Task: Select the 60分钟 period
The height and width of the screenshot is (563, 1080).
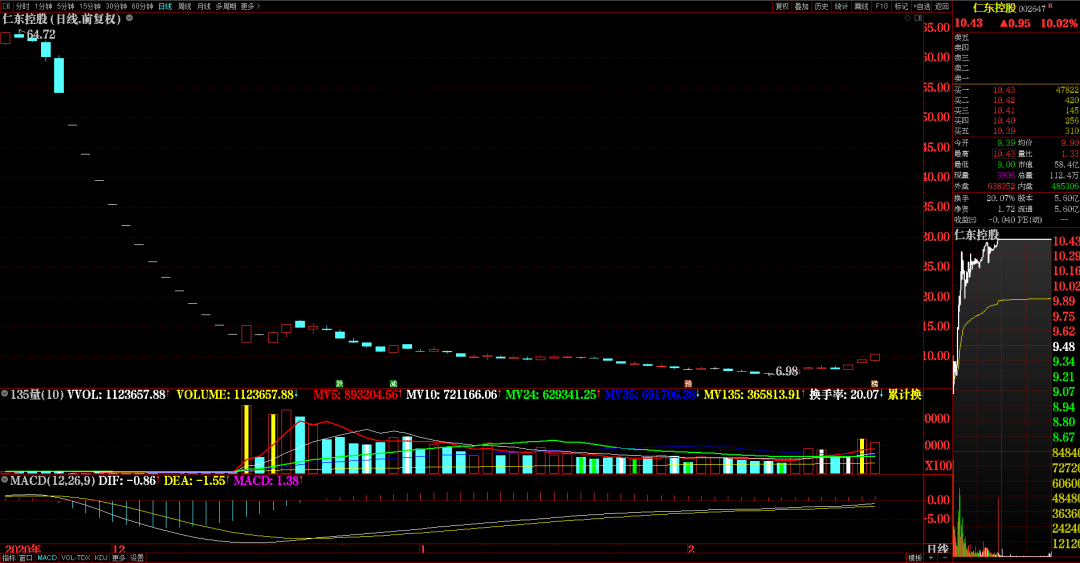Action: click(142, 6)
